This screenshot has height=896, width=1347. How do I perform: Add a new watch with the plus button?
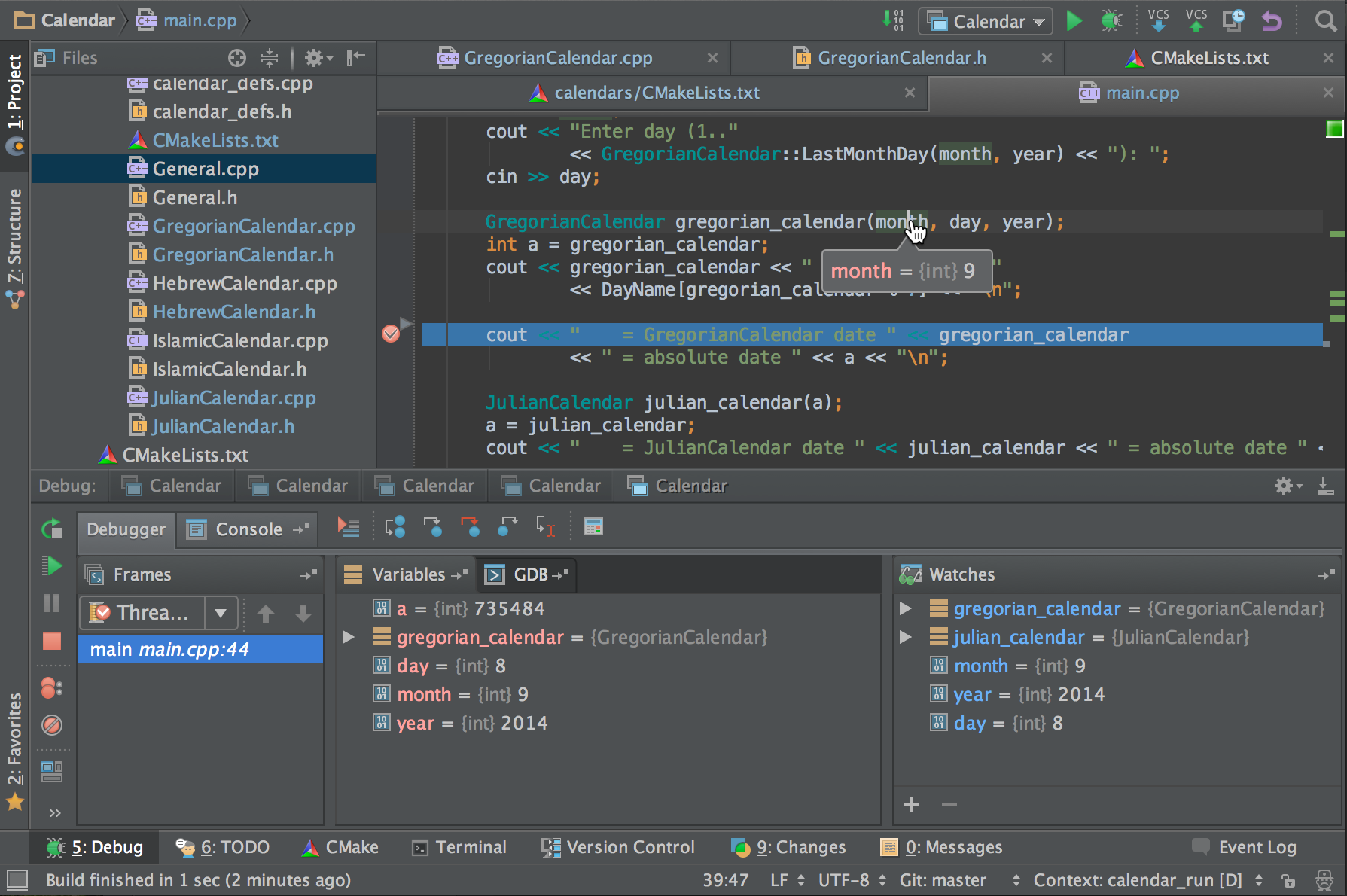coord(912,805)
